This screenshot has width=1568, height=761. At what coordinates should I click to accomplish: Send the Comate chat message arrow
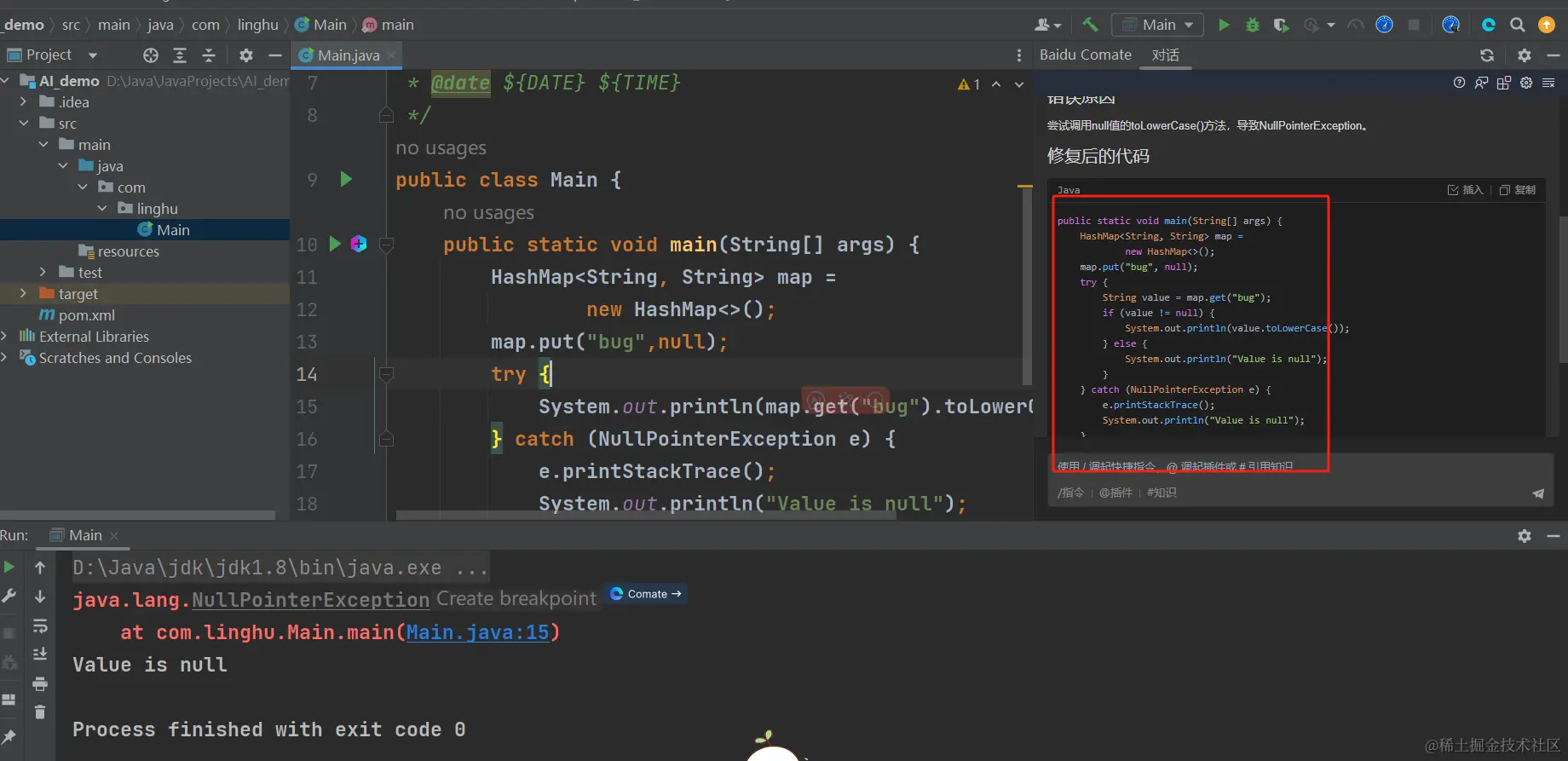(1538, 493)
